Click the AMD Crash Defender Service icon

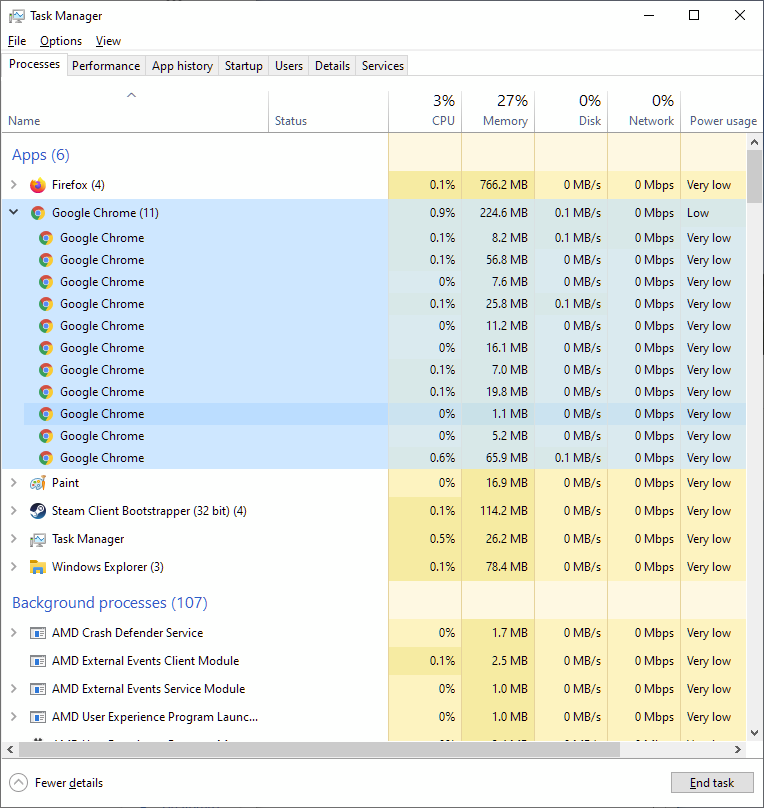pos(38,633)
